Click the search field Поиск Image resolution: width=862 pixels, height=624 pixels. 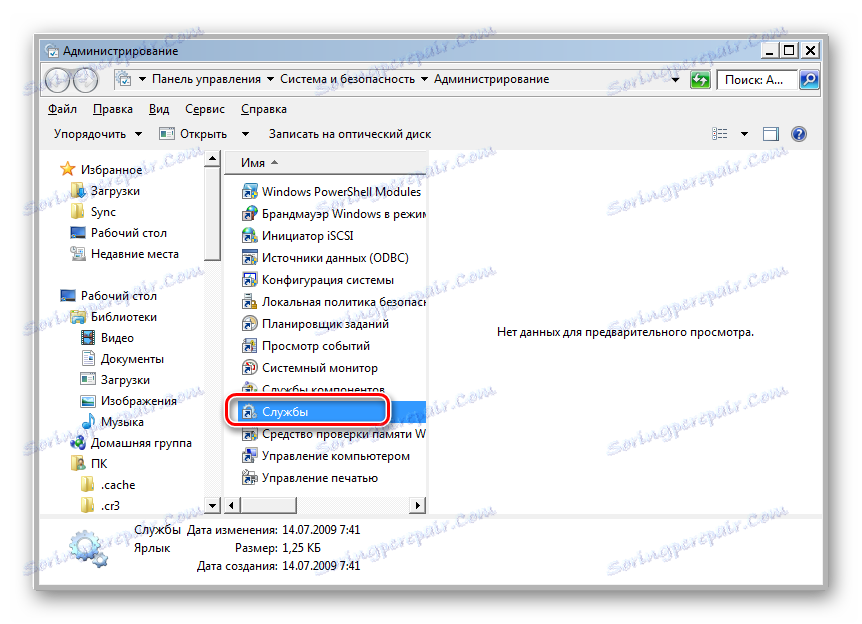(x=756, y=80)
